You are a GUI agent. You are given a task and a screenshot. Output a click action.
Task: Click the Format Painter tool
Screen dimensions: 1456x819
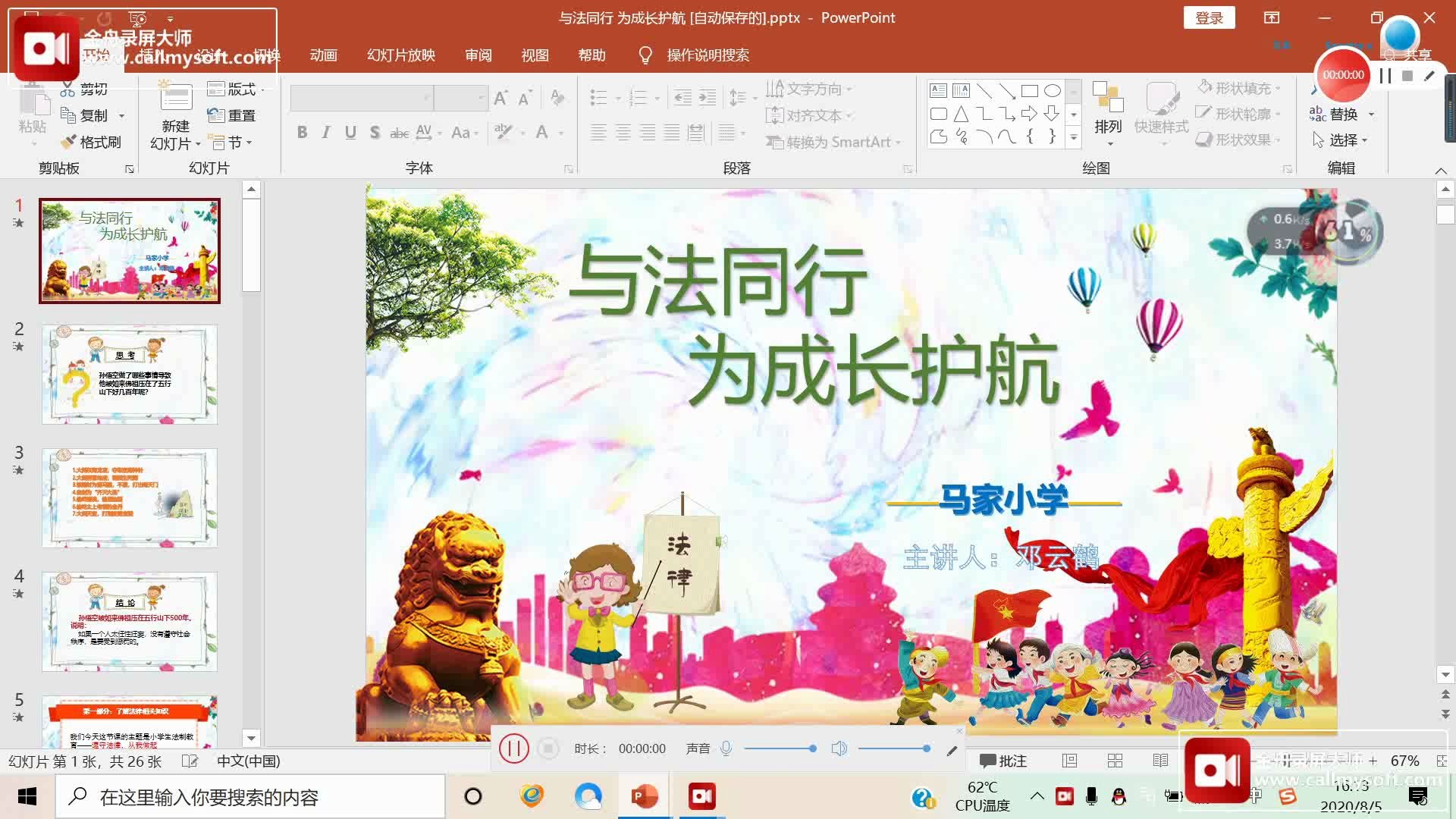tap(91, 142)
